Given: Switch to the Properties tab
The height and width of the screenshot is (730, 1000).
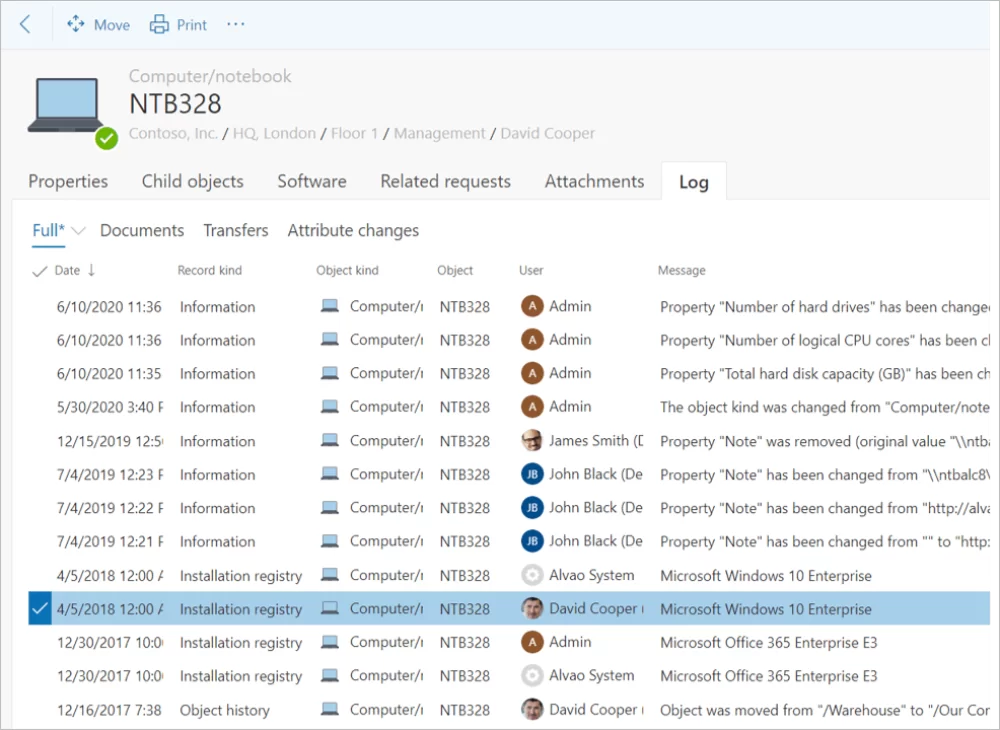Looking at the screenshot, I should [x=68, y=181].
